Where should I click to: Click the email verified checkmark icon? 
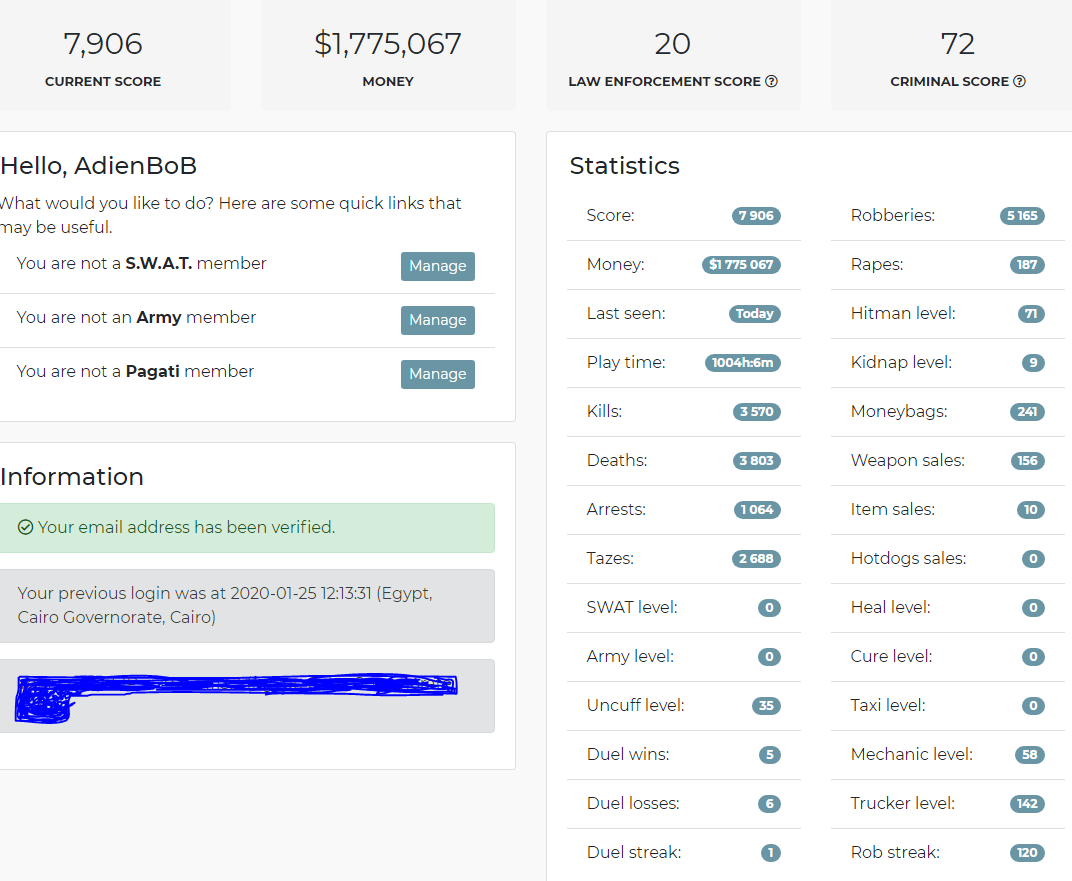click(x=25, y=527)
